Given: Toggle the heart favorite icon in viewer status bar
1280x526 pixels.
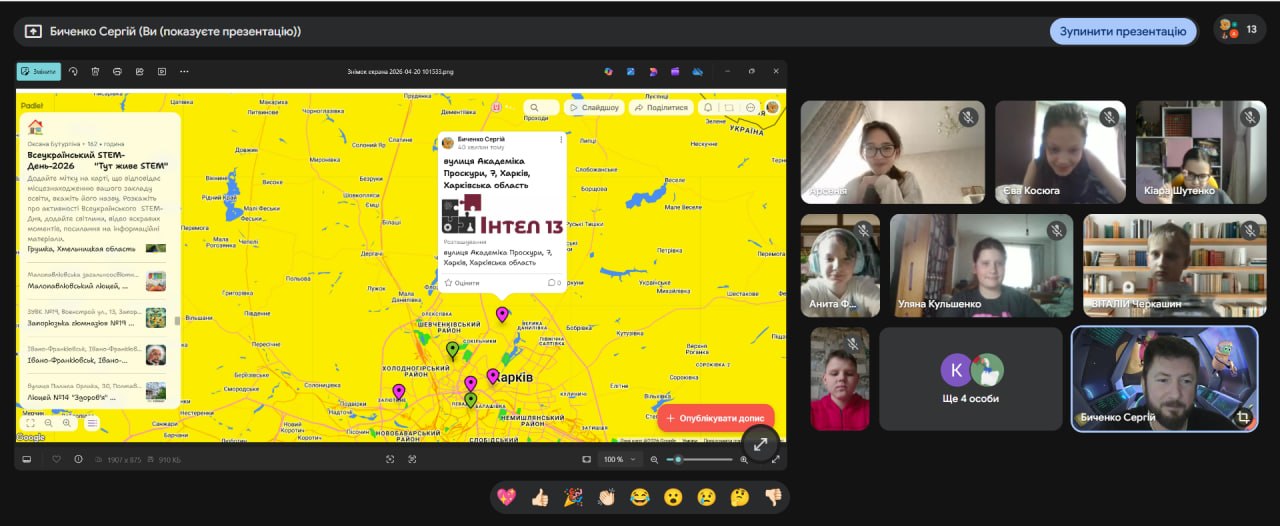Looking at the screenshot, I should click(x=56, y=460).
